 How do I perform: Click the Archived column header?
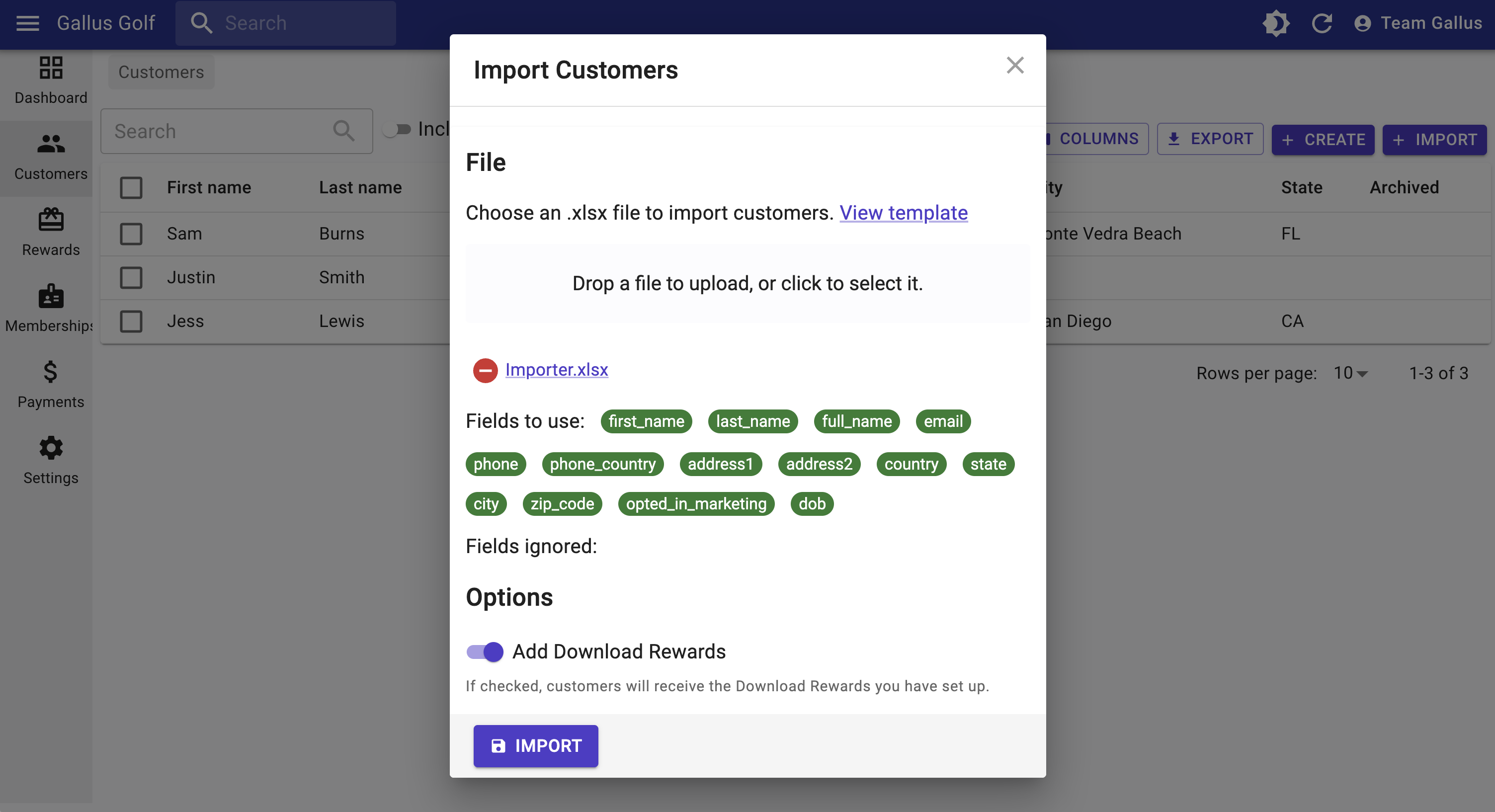[x=1405, y=187]
